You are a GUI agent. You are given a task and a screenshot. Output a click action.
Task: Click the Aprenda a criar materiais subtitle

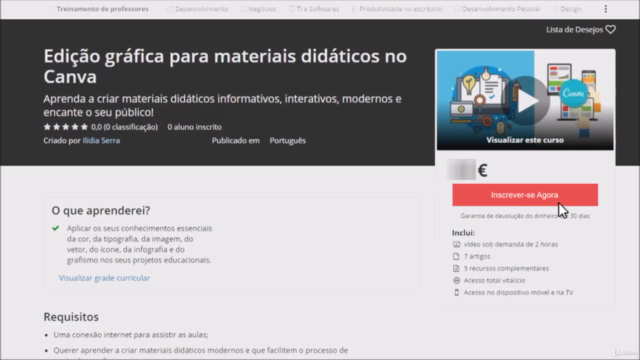tap(222, 105)
